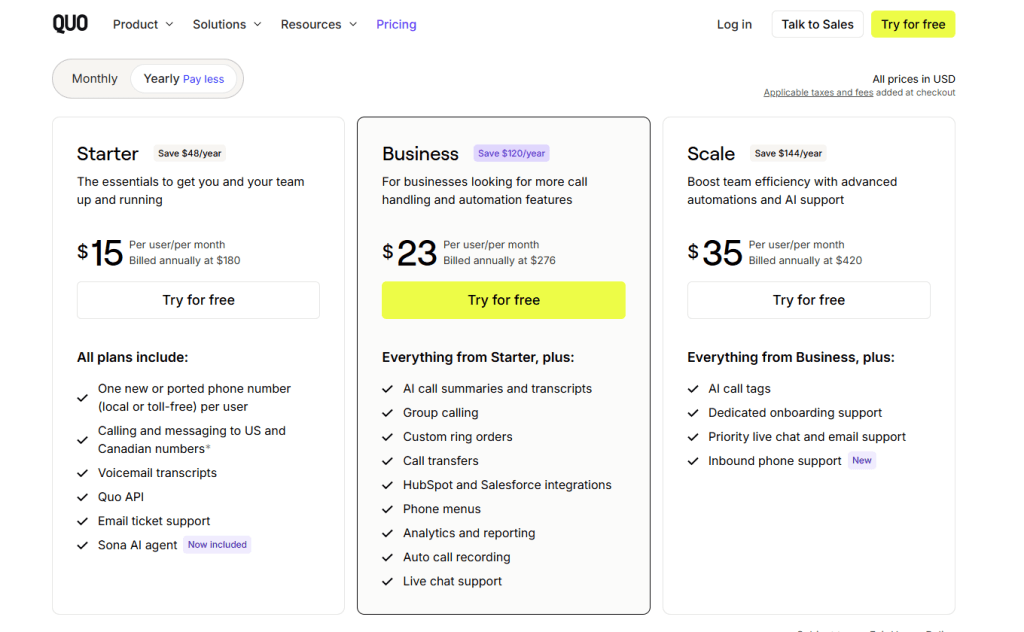Click Try for free under Scale plan
This screenshot has width=1024, height=632.
(808, 300)
